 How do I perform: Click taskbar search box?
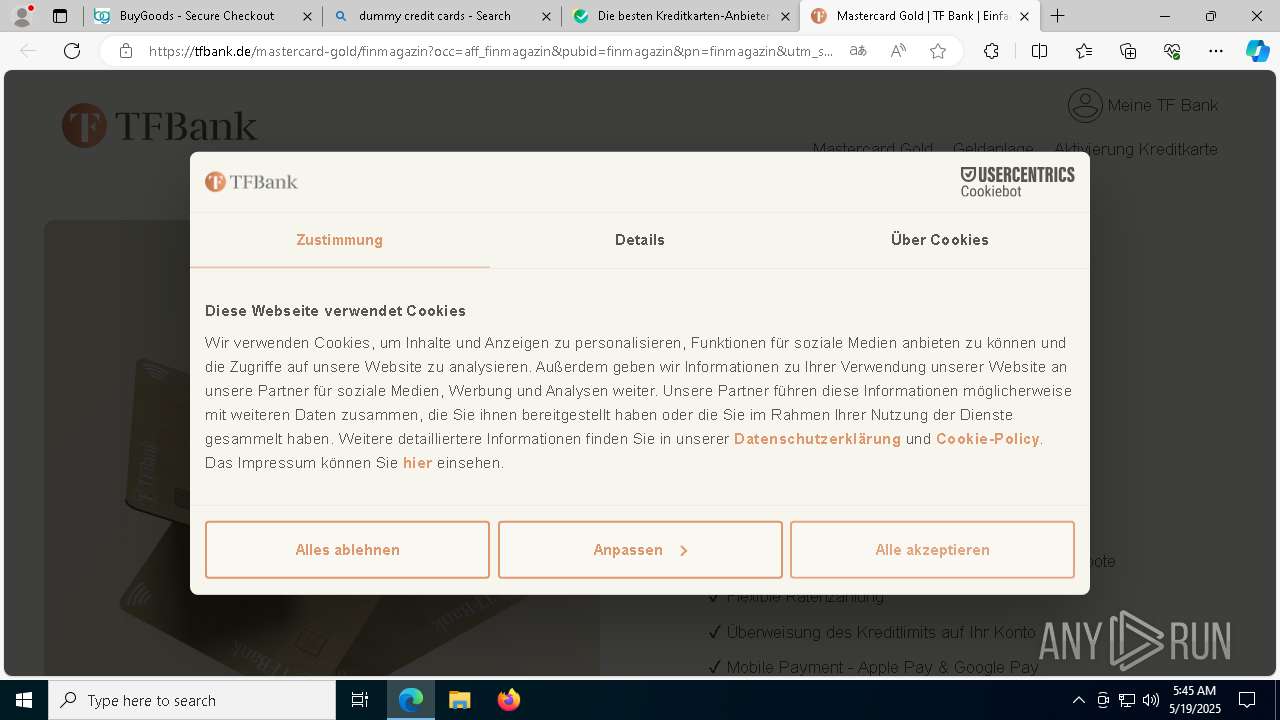pyautogui.click(x=192, y=700)
